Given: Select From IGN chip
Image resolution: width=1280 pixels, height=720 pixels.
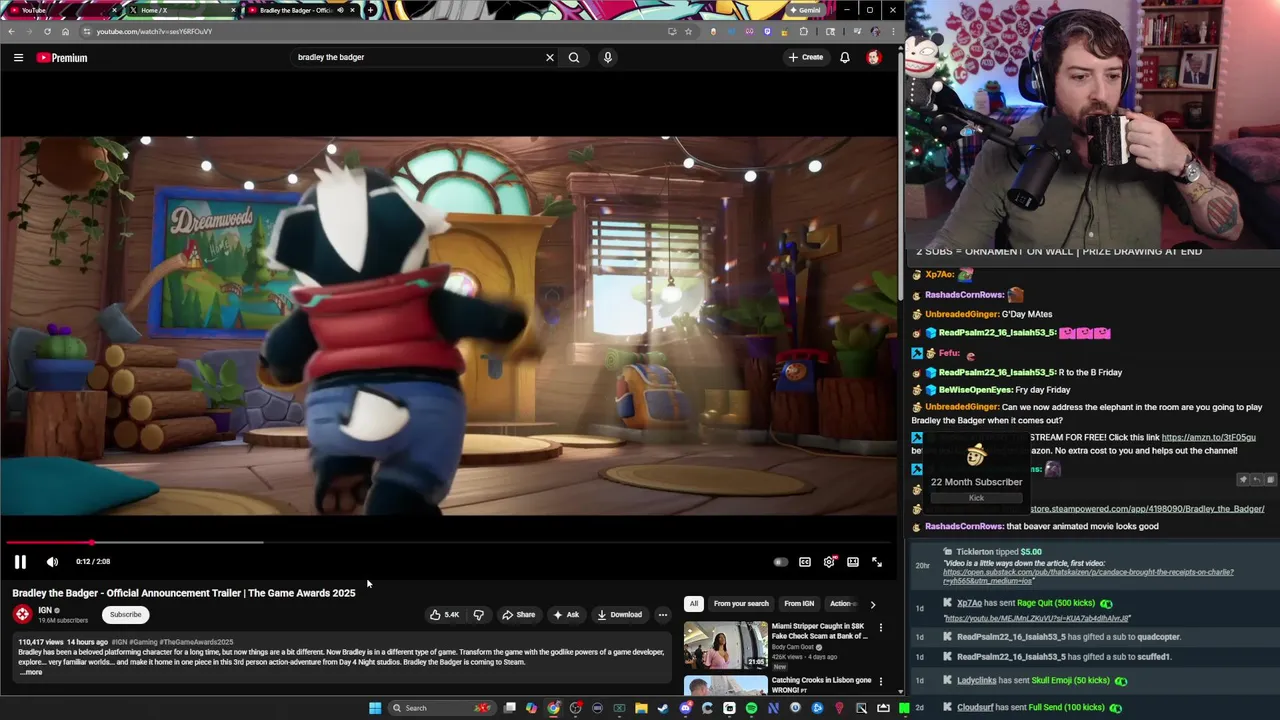Looking at the screenshot, I should [799, 604].
